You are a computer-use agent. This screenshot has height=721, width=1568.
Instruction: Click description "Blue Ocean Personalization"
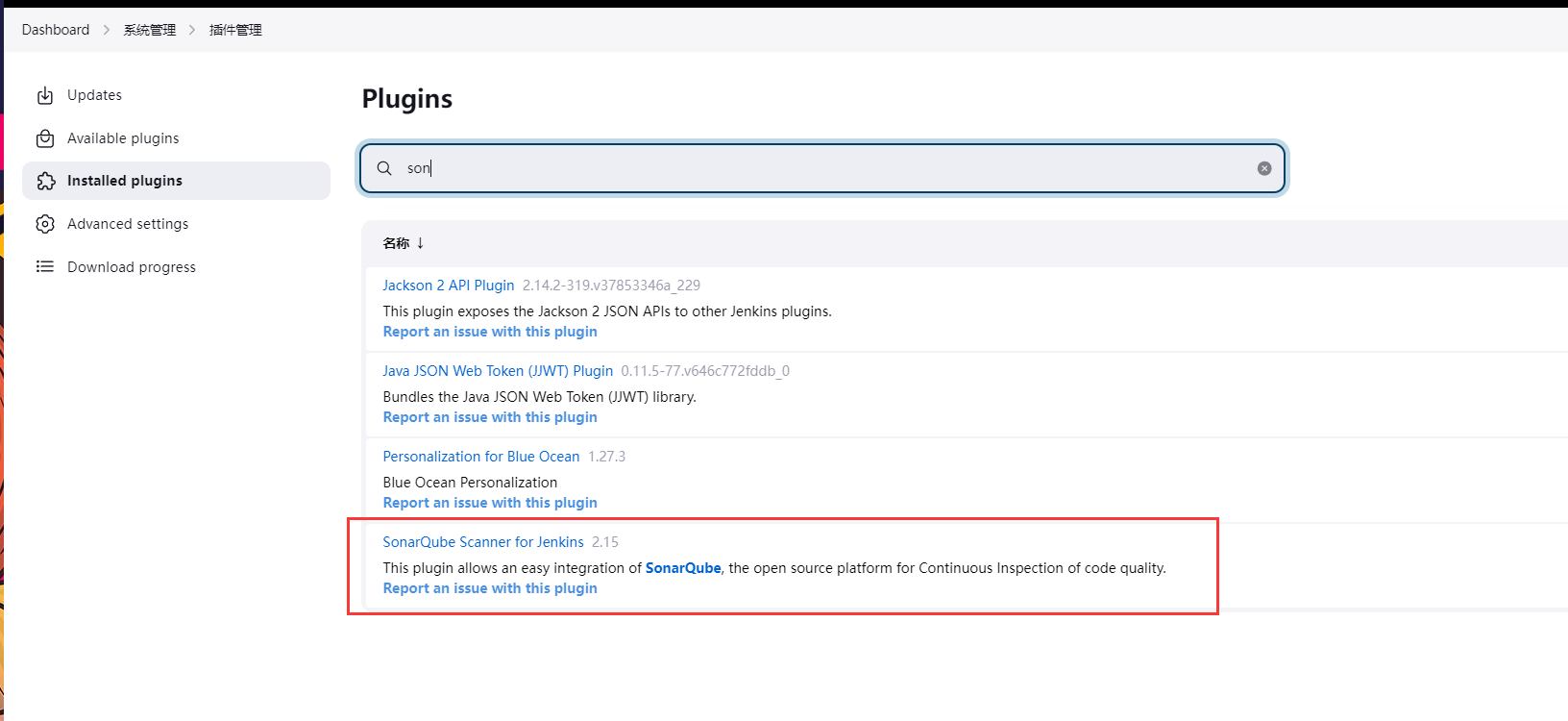click(x=470, y=483)
